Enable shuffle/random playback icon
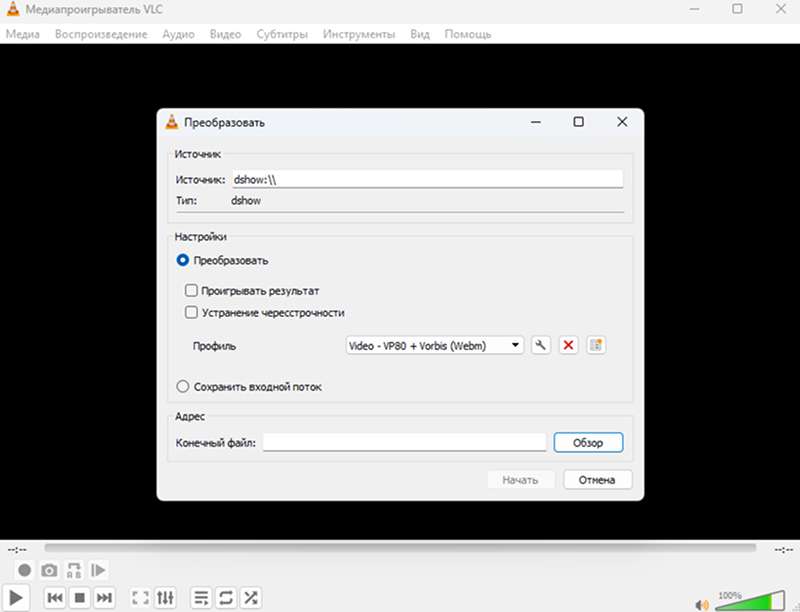This screenshot has width=800, height=612. [251, 597]
